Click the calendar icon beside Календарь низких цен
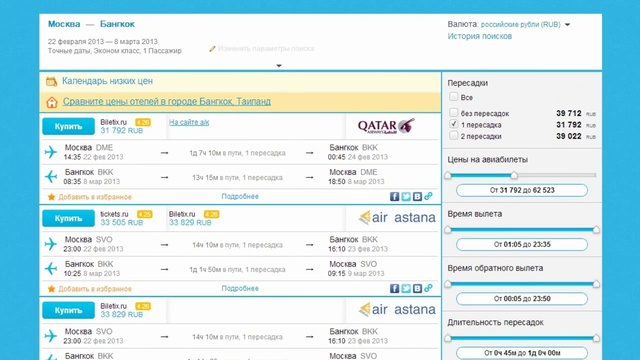 pos(51,82)
